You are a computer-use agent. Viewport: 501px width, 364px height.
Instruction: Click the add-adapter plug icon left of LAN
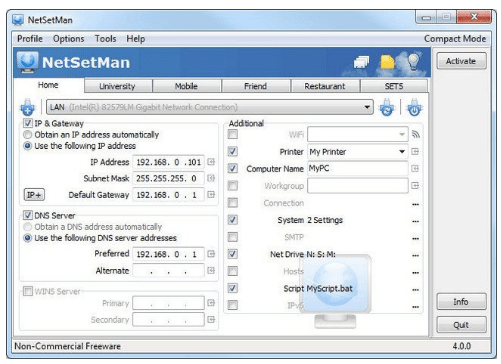28,107
